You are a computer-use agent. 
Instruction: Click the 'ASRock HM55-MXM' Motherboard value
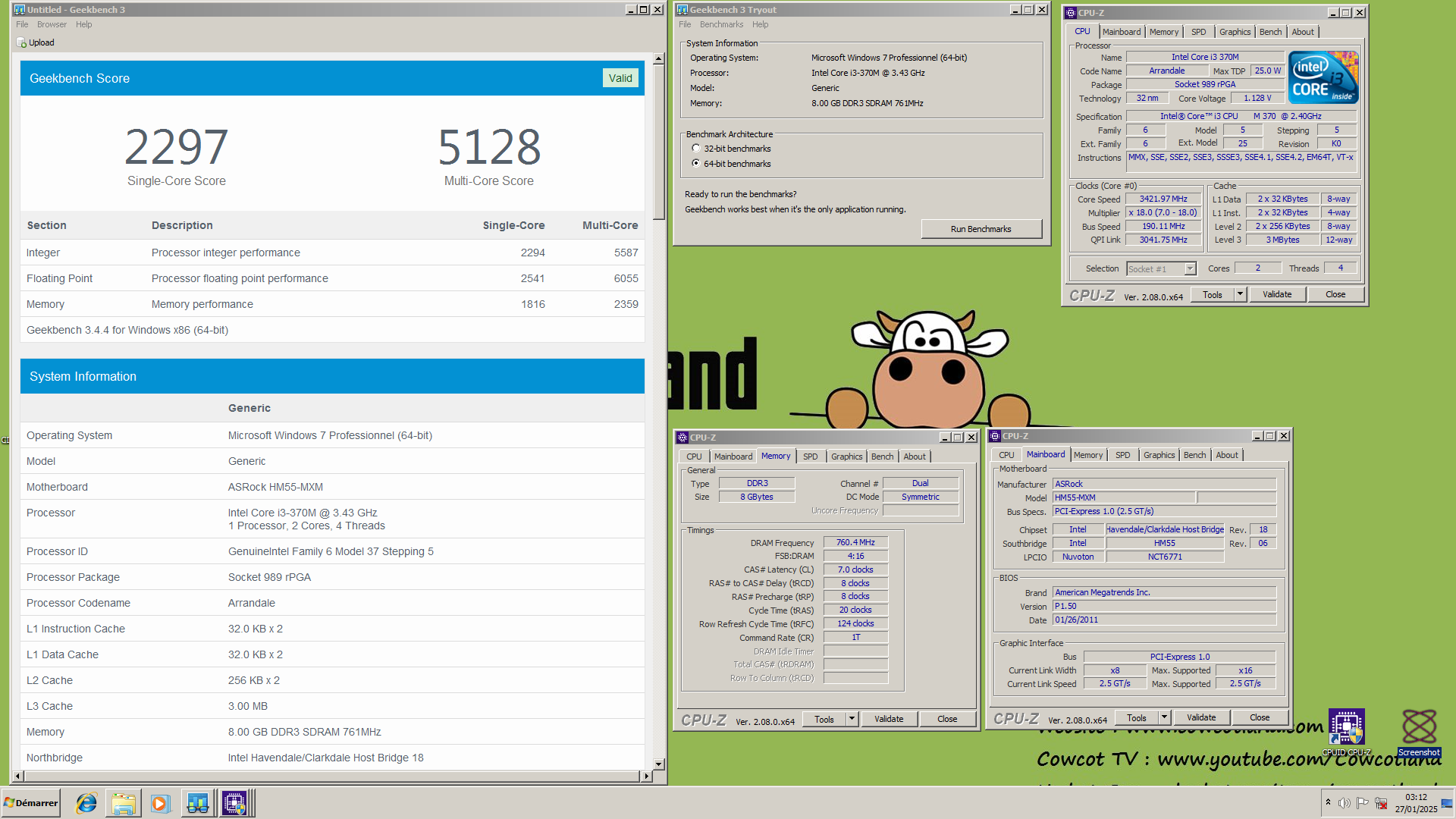click(x=275, y=487)
